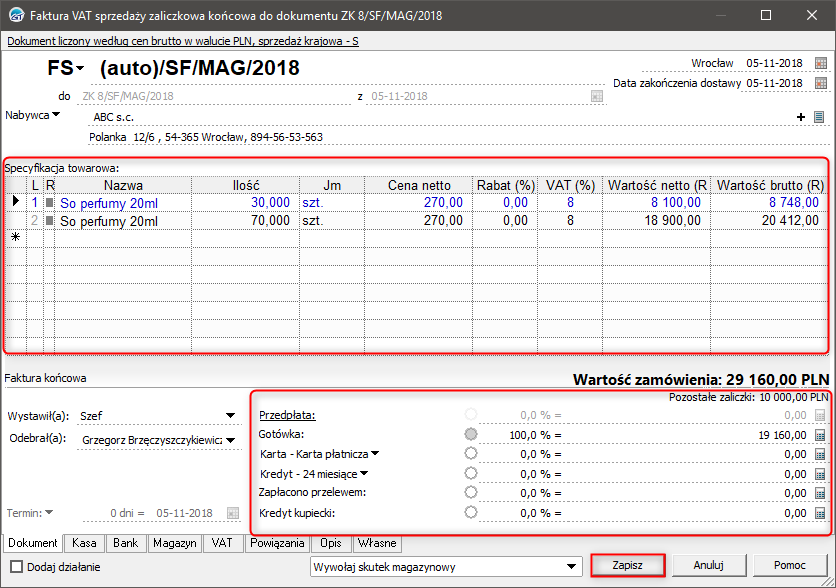Open calendar for Data zakończenia dostawy
The height and width of the screenshot is (588, 836).
point(821,83)
